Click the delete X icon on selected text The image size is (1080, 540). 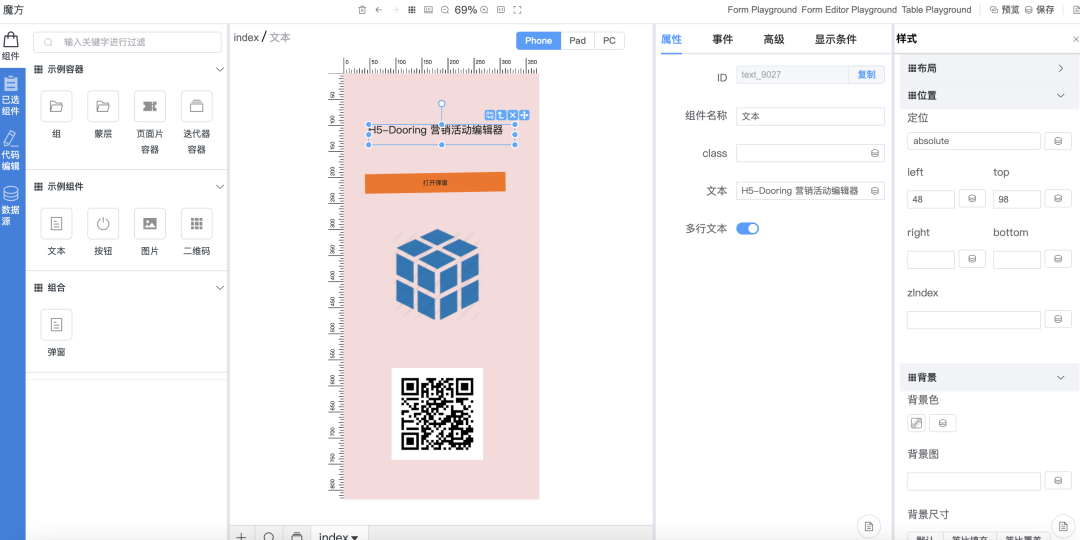point(513,115)
